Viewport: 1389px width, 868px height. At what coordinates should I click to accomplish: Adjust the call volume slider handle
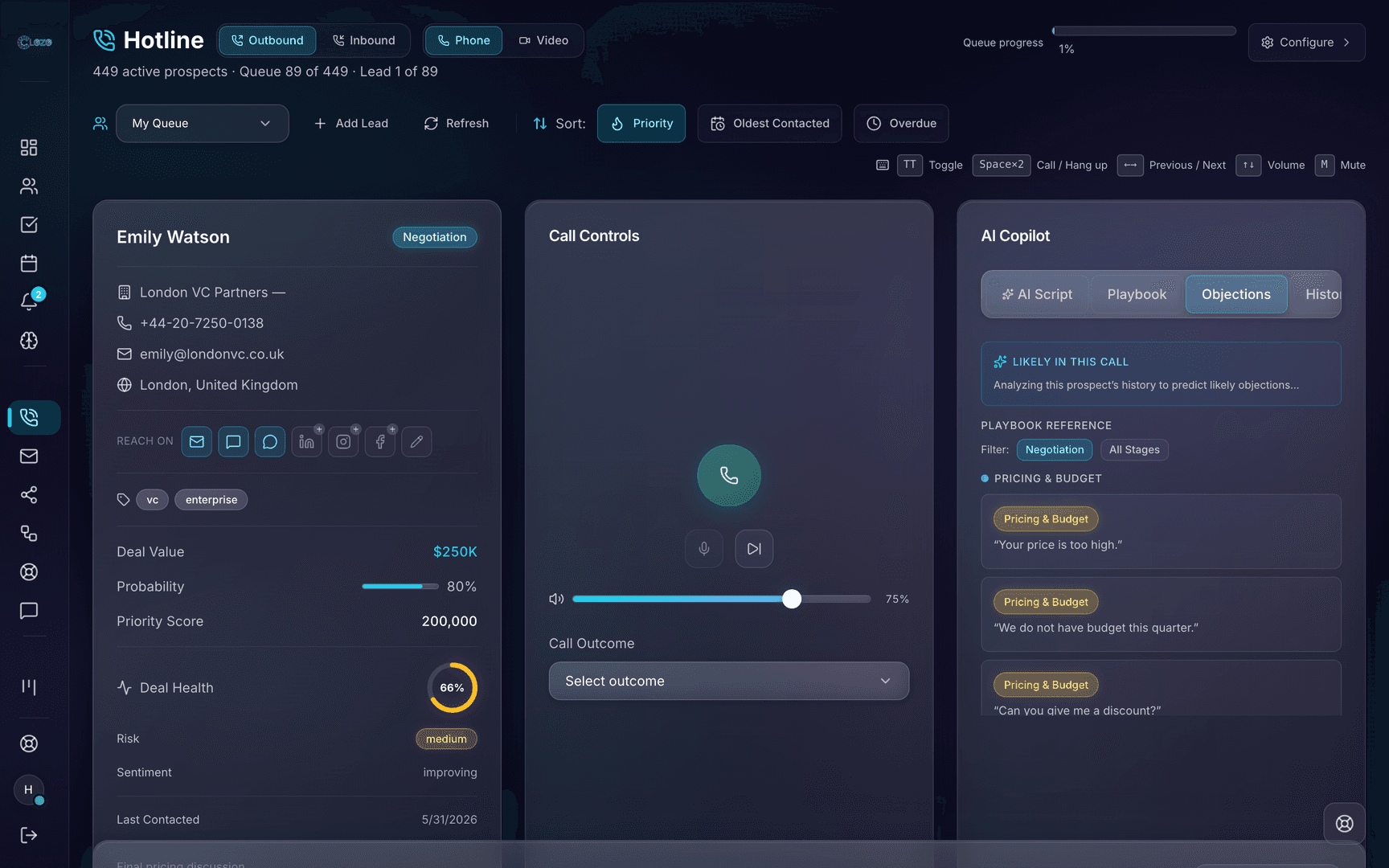point(792,599)
